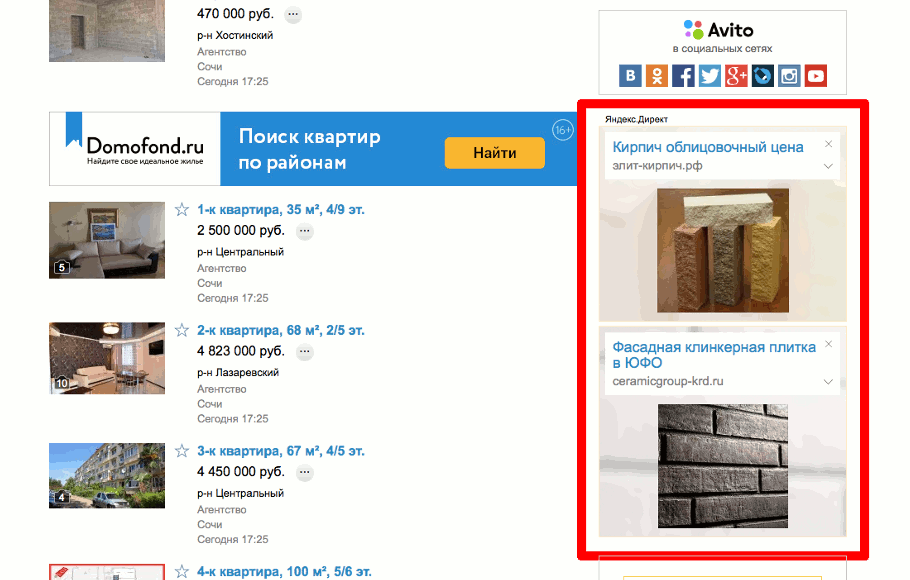The height and width of the screenshot is (580, 910).
Task: Close the Кирпич облицовочный цена ad
Action: point(829,144)
